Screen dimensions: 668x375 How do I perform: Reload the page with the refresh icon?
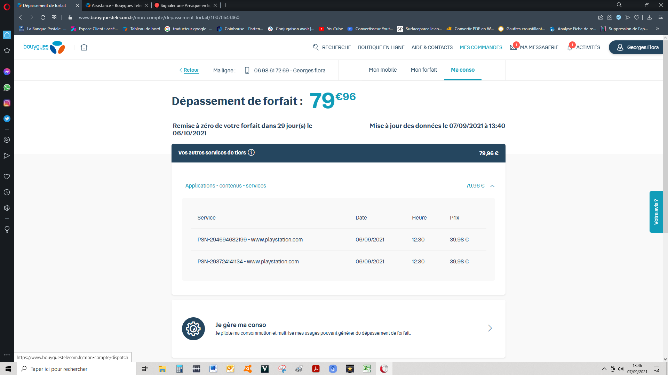point(43,17)
